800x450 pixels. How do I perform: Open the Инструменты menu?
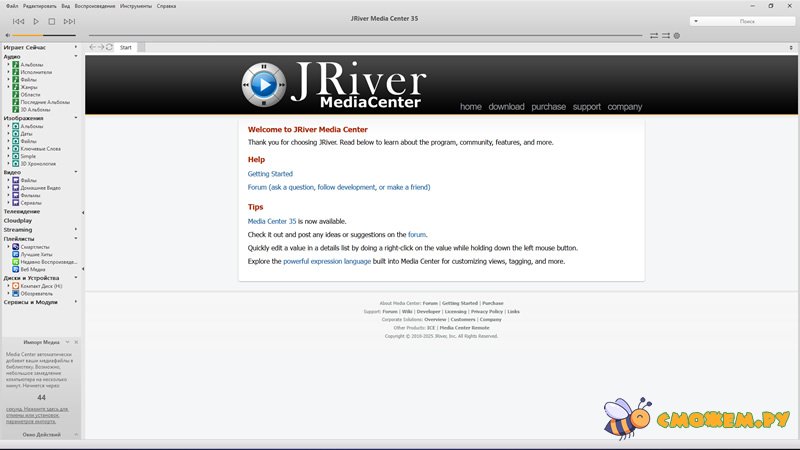135,6
